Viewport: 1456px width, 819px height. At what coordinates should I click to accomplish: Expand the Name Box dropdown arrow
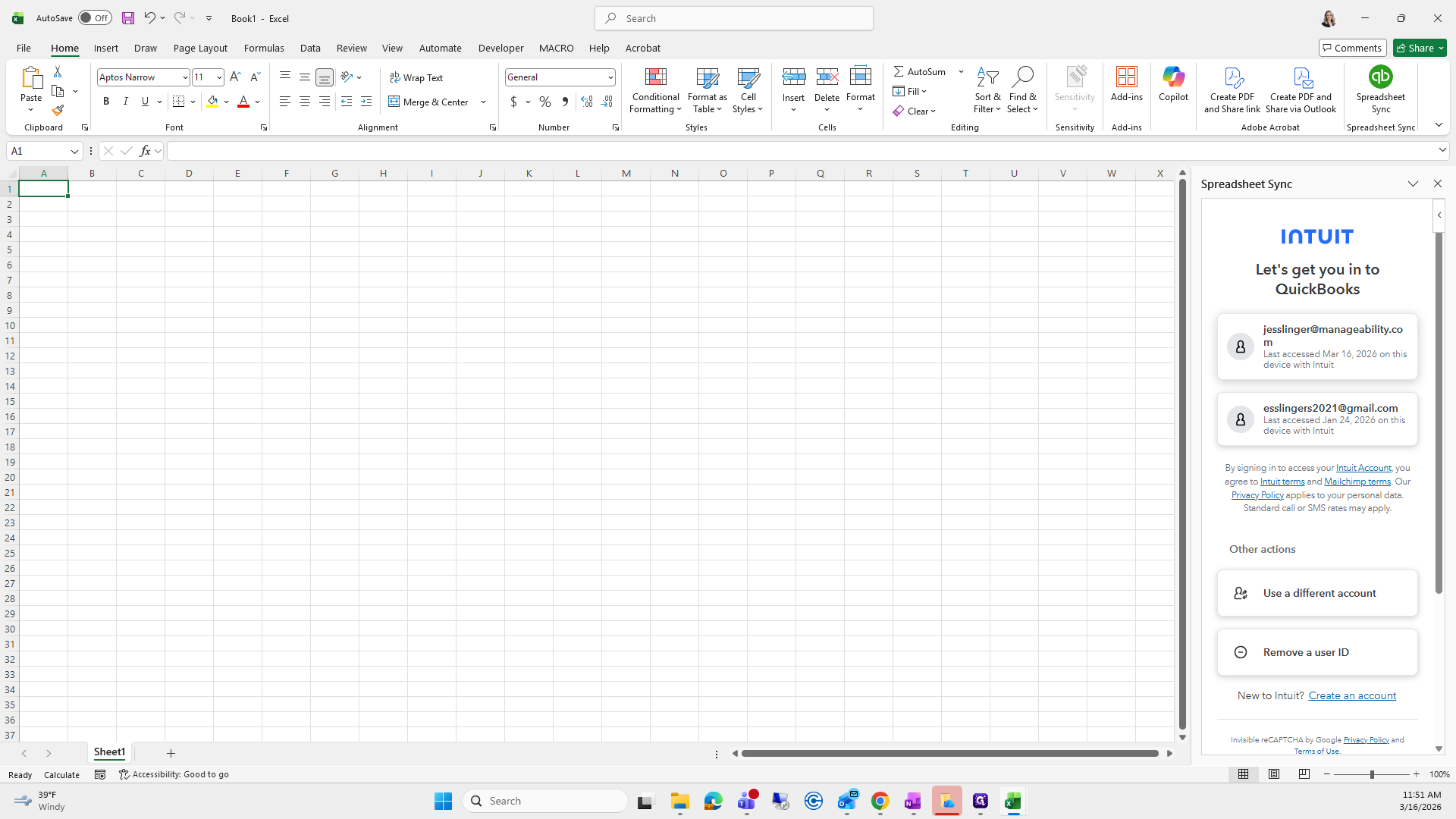74,151
